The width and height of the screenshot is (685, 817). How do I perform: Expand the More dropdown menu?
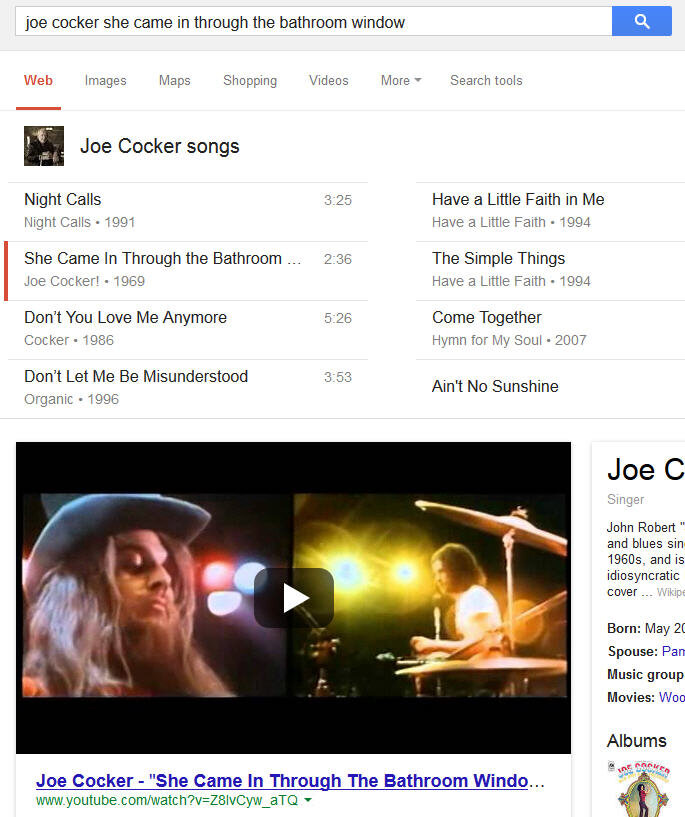pyautogui.click(x=401, y=80)
